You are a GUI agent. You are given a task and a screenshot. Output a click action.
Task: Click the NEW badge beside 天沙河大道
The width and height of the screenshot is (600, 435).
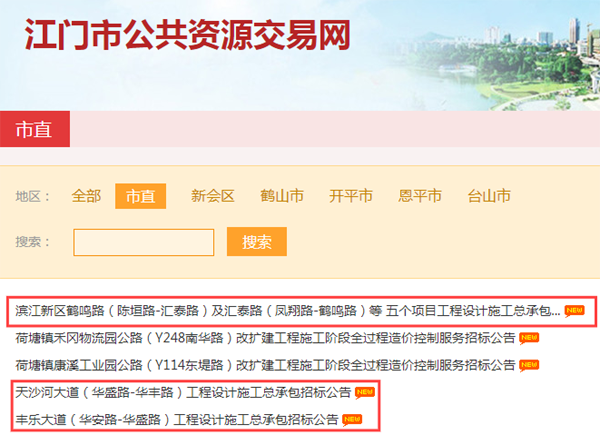click(x=365, y=393)
